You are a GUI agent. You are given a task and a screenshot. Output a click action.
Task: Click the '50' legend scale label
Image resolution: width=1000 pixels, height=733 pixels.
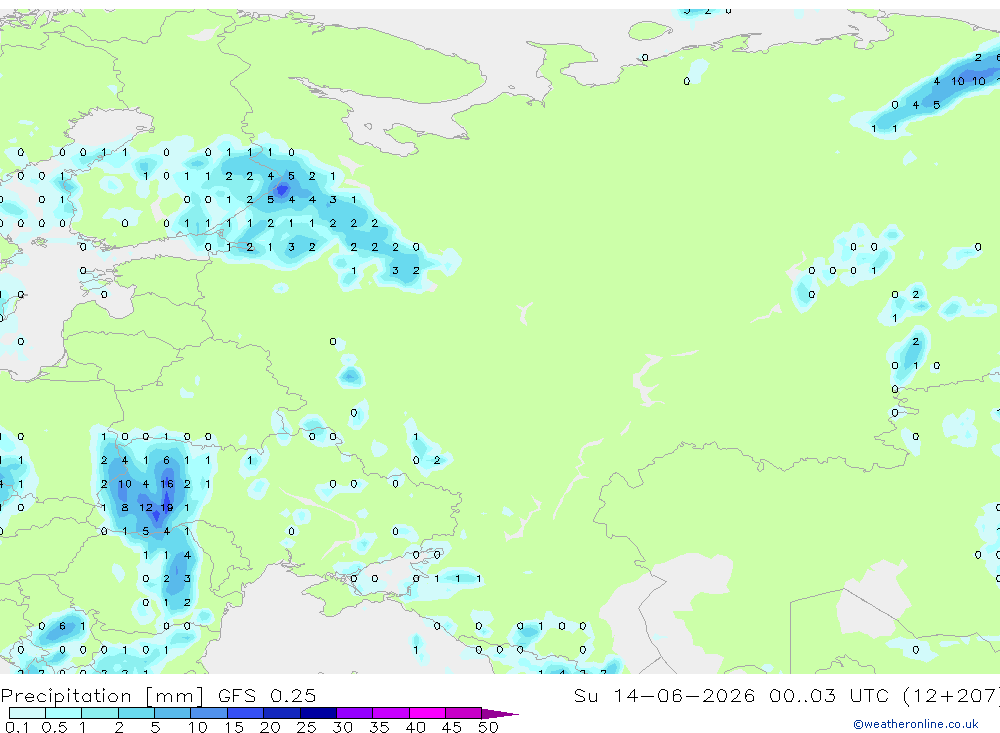click(x=488, y=727)
